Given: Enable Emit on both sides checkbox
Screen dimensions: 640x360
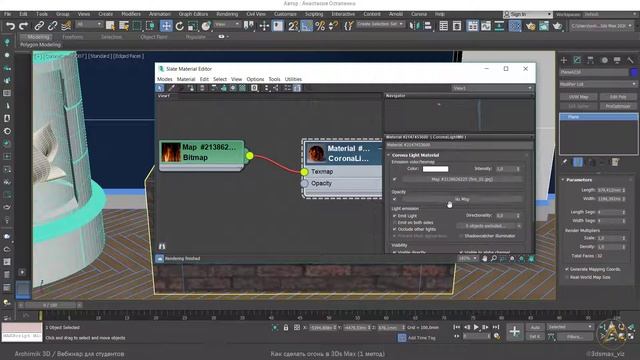Looking at the screenshot, I should click(395, 222).
